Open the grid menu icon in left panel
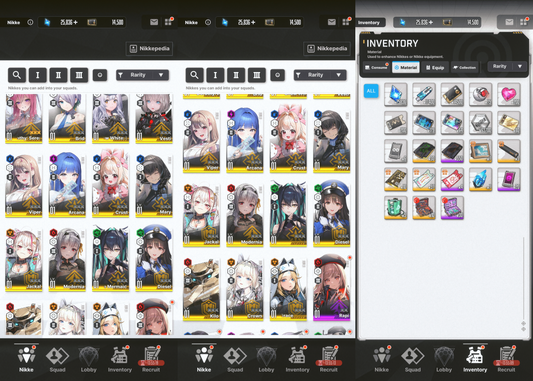This screenshot has width=533, height=381. (169, 22)
